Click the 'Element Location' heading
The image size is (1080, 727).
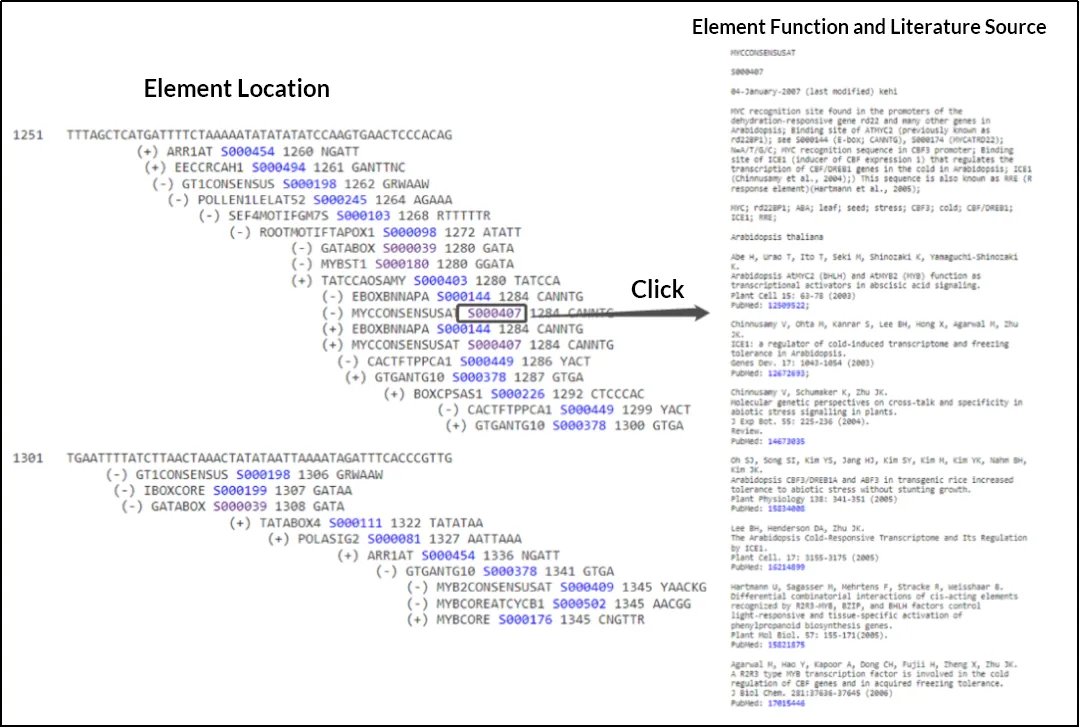point(236,88)
